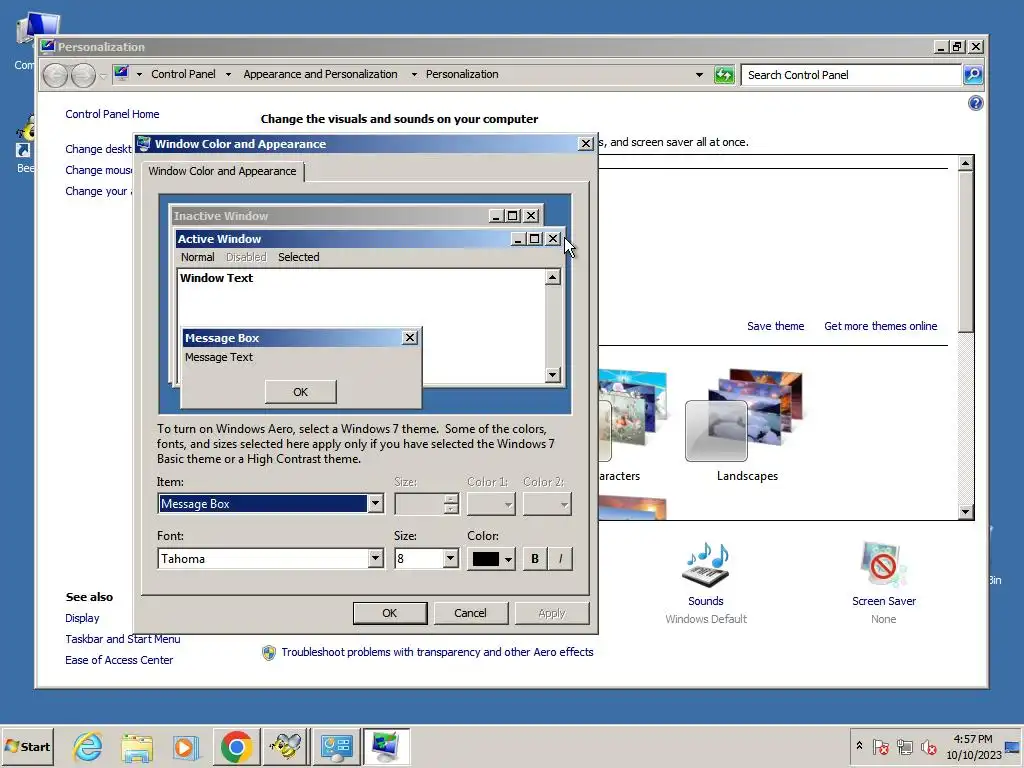Click the Show desktop tray icon

pos(1013,746)
